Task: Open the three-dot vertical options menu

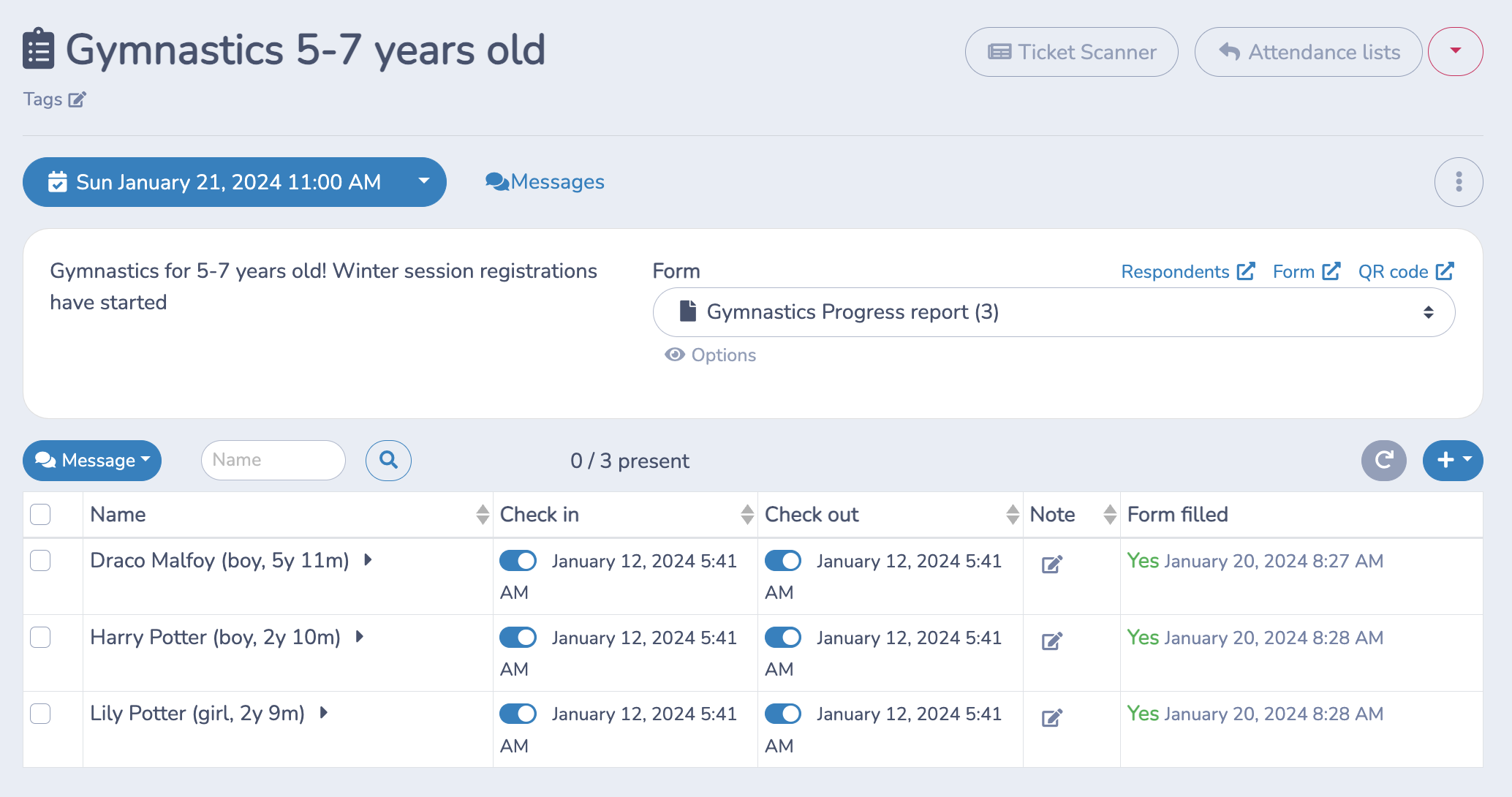Action: coord(1459,181)
